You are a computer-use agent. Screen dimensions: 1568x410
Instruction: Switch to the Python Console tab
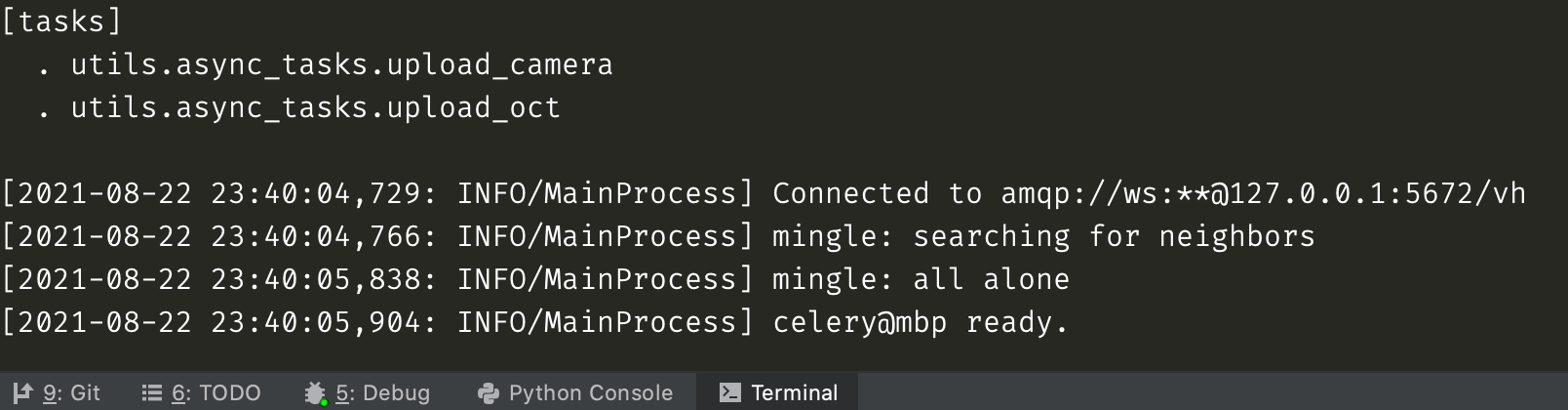point(575,392)
